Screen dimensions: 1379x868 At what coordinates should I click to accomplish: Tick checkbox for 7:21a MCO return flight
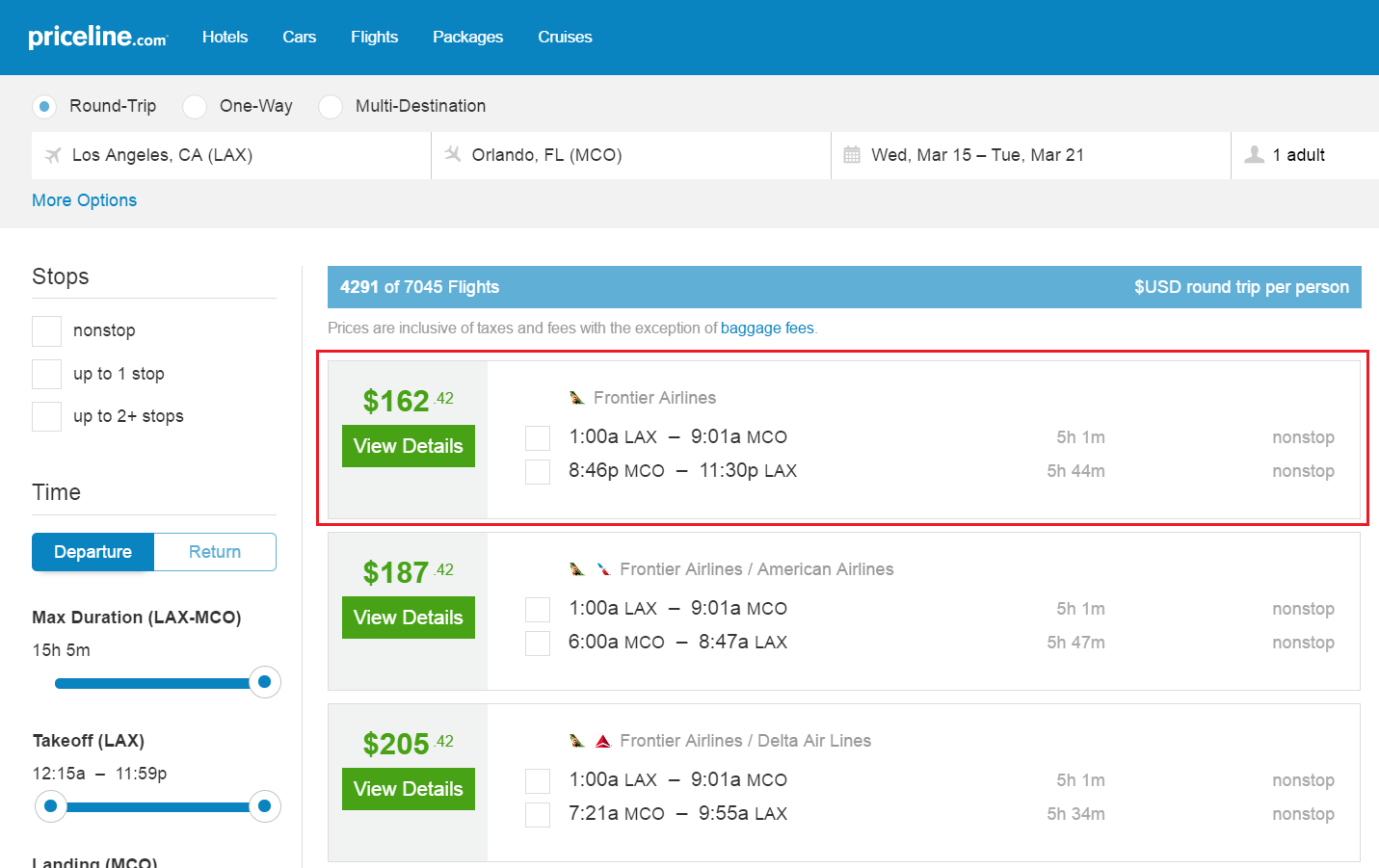[x=538, y=815]
